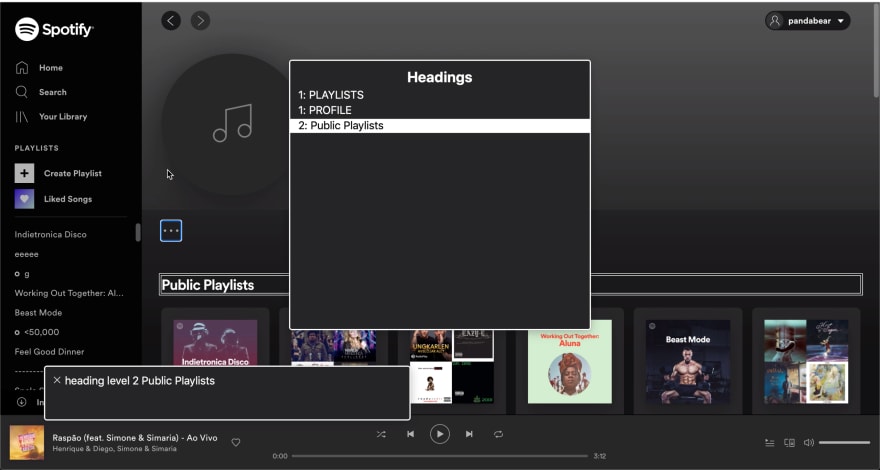Click the profile music-note picture

[232, 124]
